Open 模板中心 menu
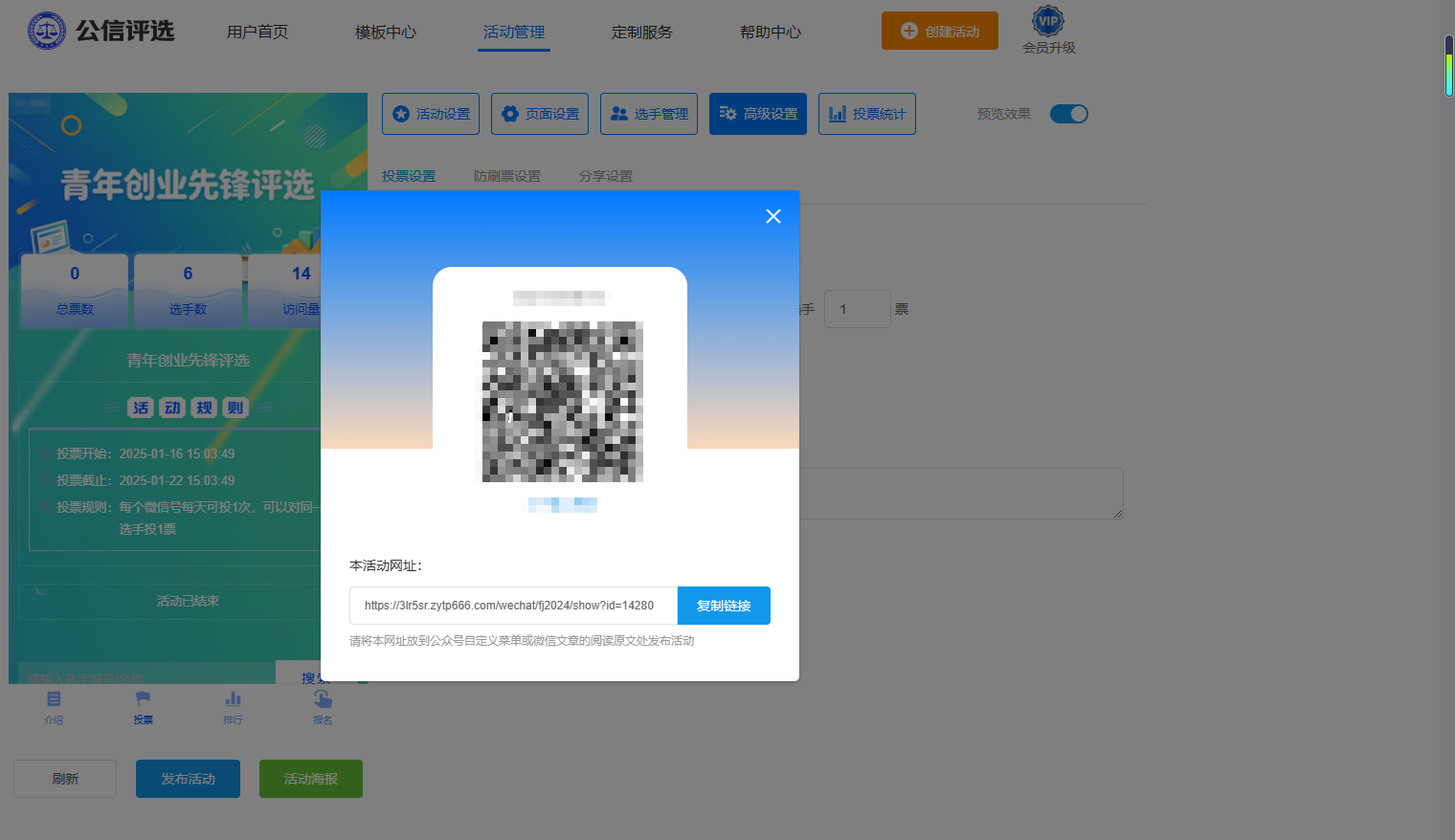The image size is (1455, 840). click(x=386, y=32)
